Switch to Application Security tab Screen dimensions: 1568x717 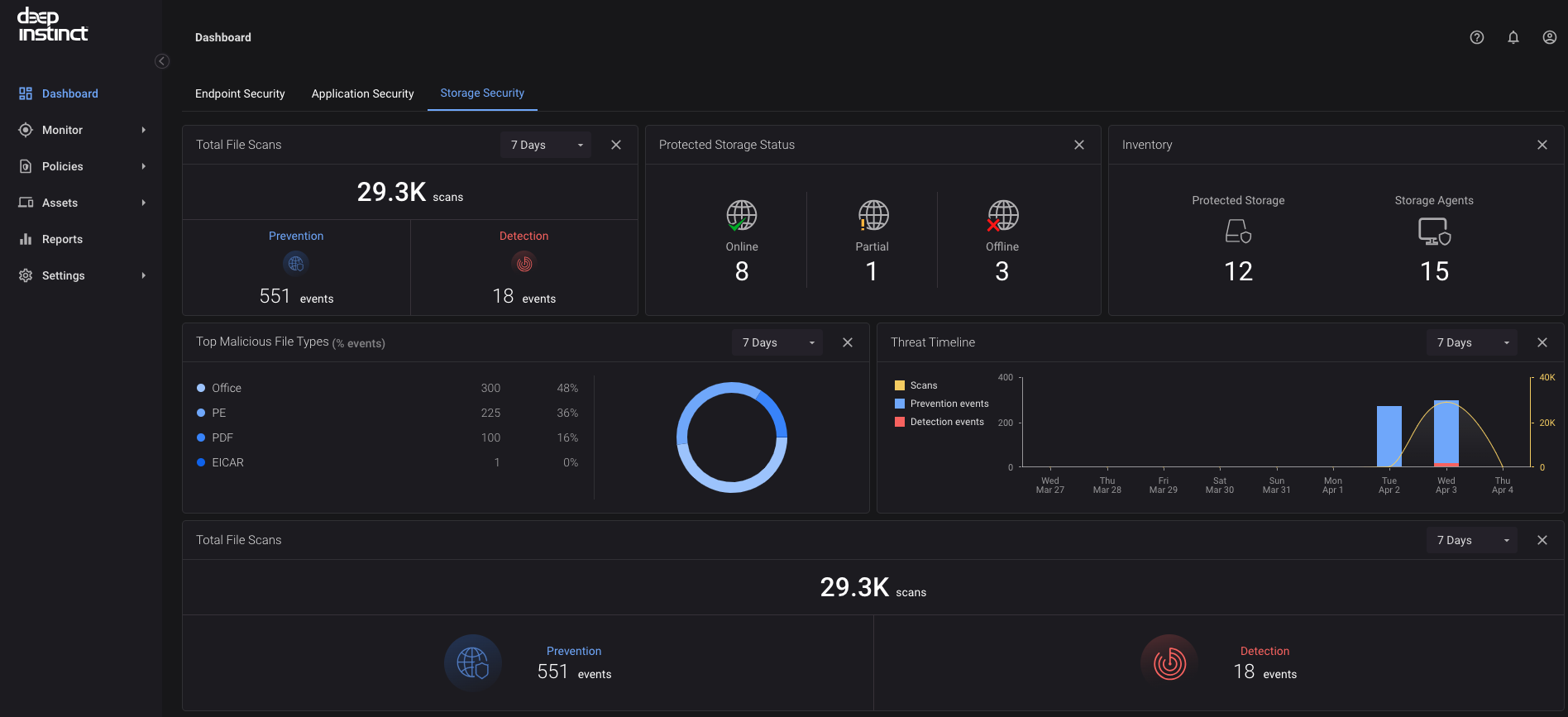click(x=362, y=93)
